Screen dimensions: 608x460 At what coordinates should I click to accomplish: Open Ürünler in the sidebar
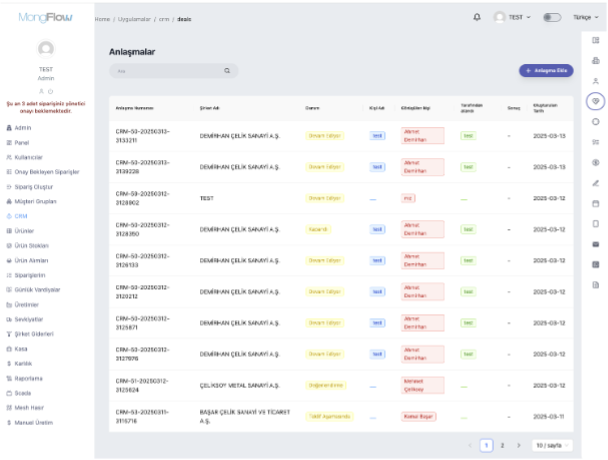click(24, 231)
